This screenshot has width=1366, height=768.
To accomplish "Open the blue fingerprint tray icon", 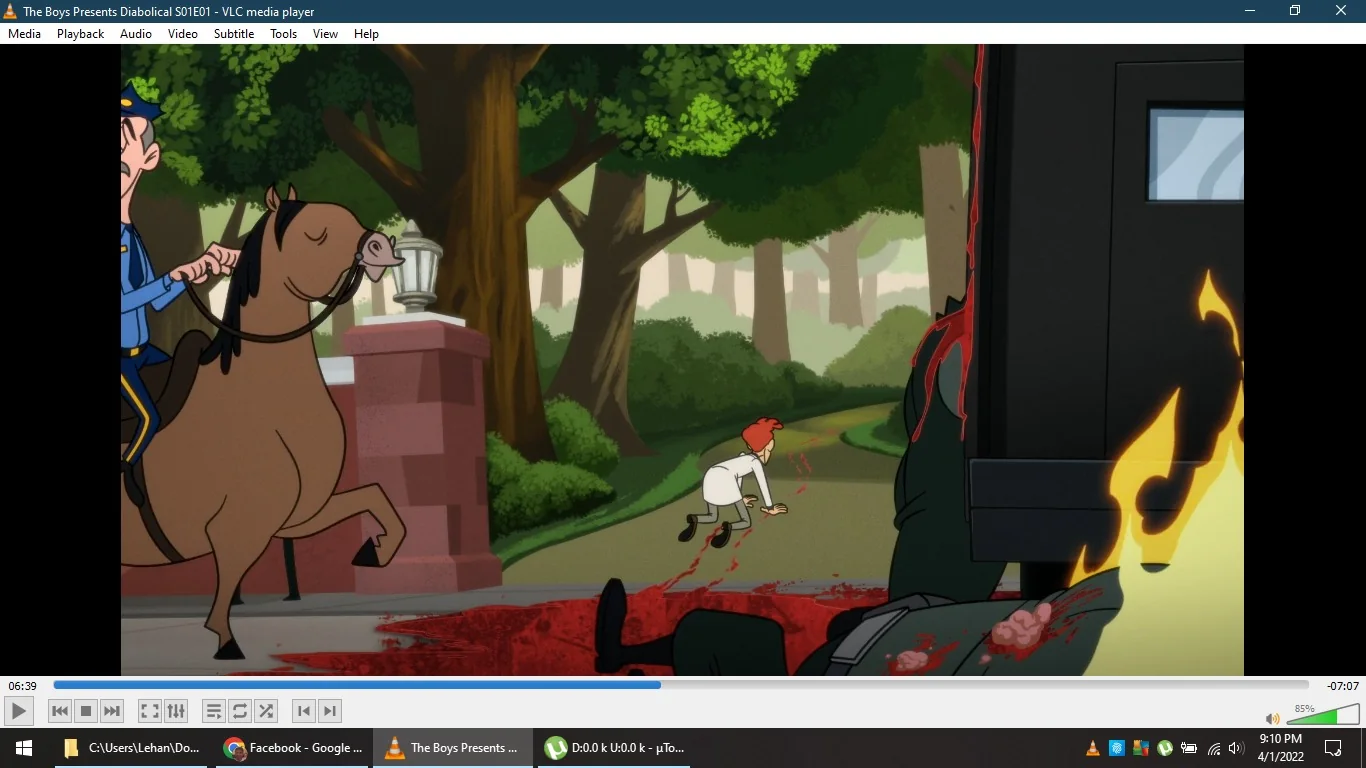I will (x=1117, y=748).
